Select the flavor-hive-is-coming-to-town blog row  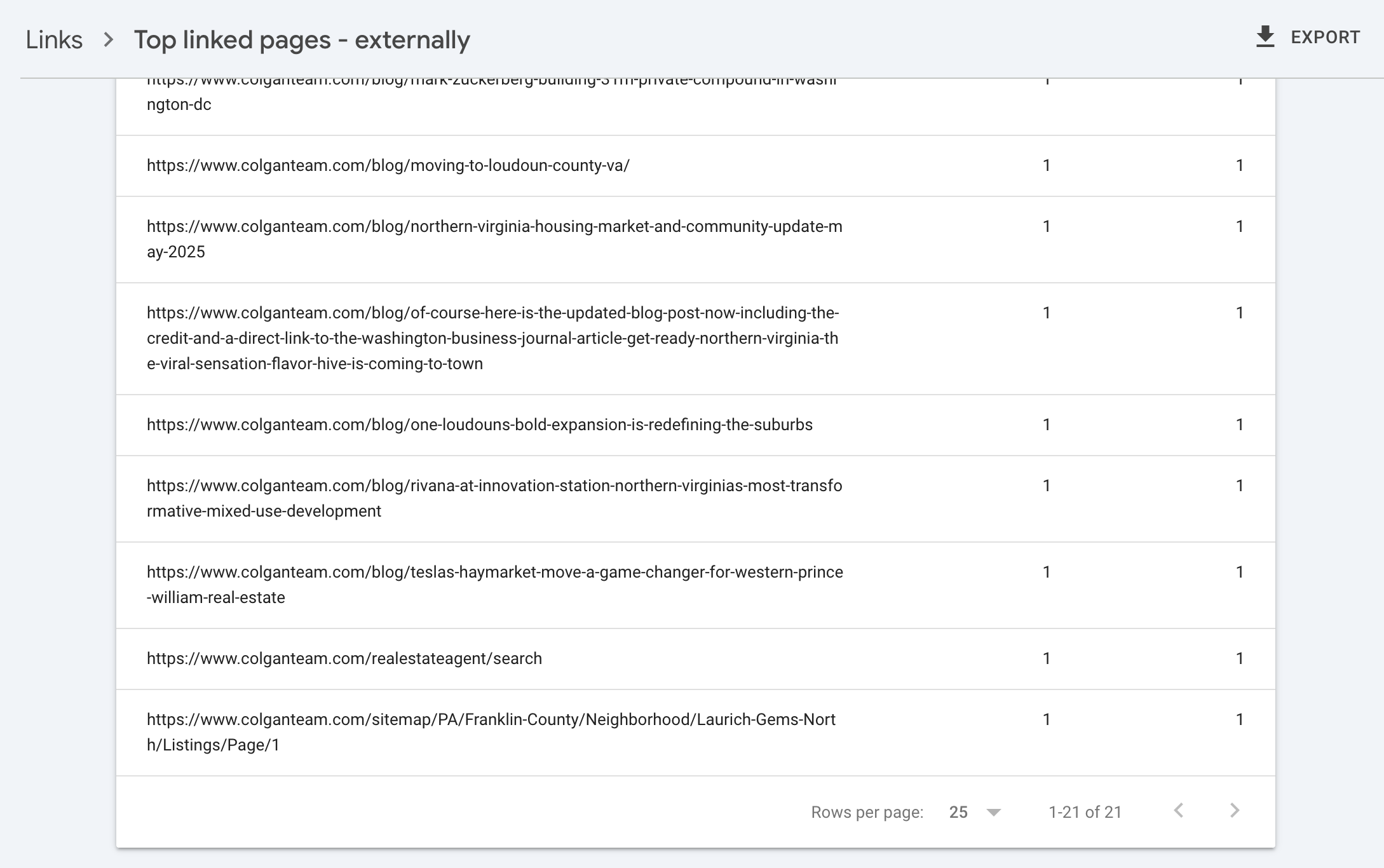click(x=492, y=338)
